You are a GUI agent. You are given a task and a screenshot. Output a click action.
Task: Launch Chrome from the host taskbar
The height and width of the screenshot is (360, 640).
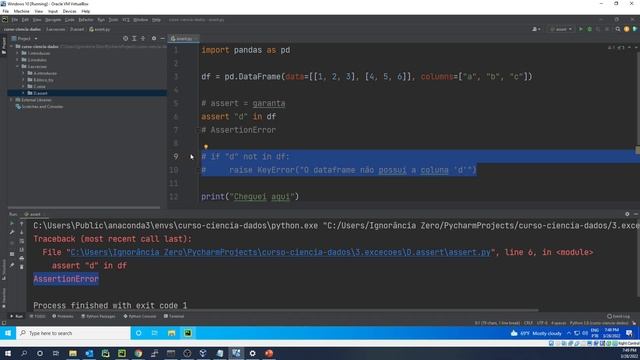point(138,353)
